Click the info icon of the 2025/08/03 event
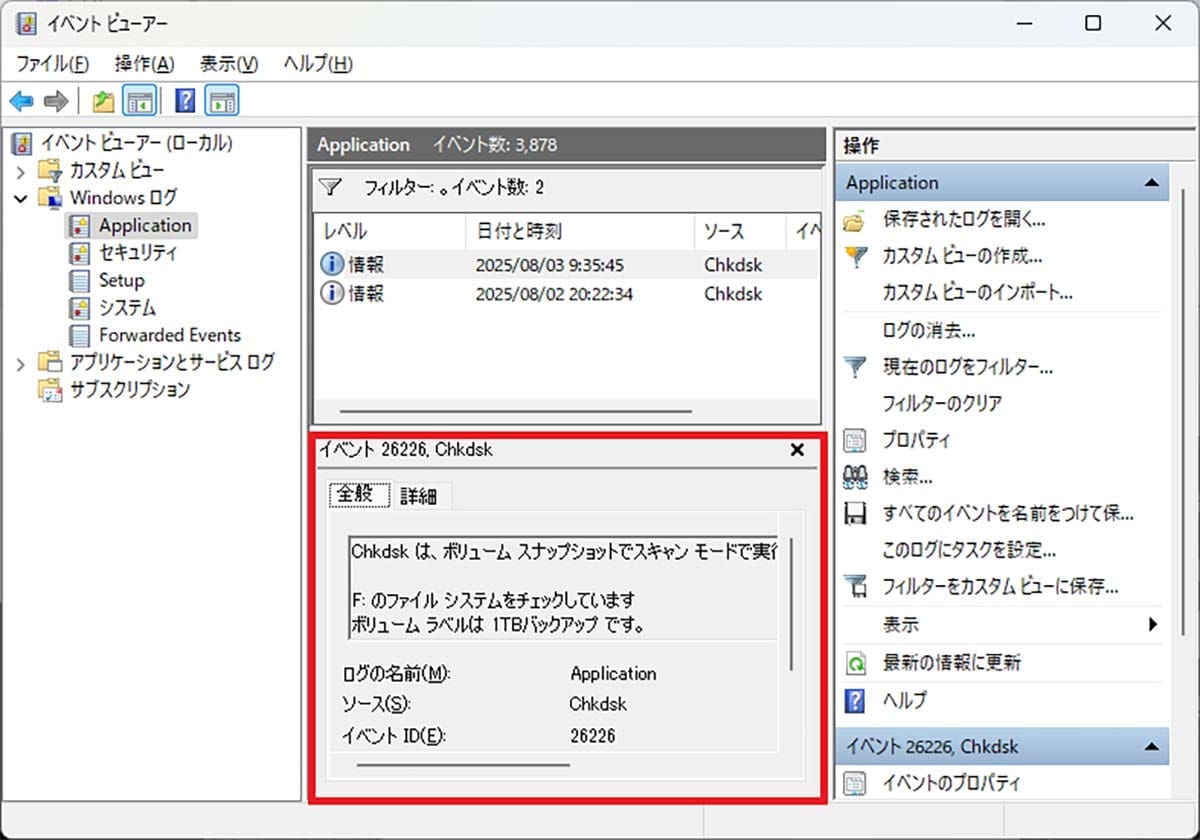This screenshot has width=1200, height=840. coord(331,265)
